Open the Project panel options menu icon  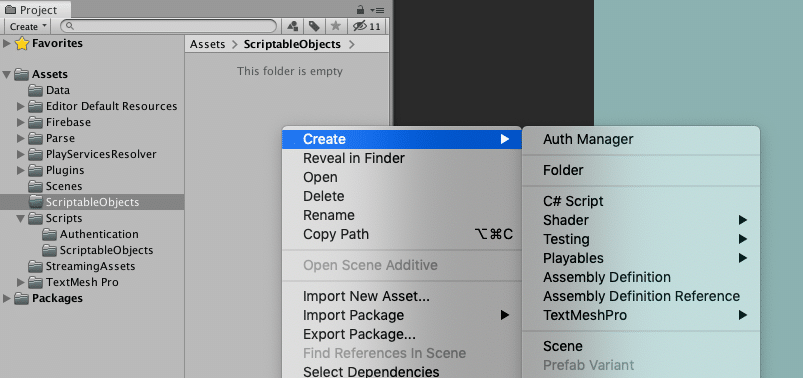coord(378,10)
